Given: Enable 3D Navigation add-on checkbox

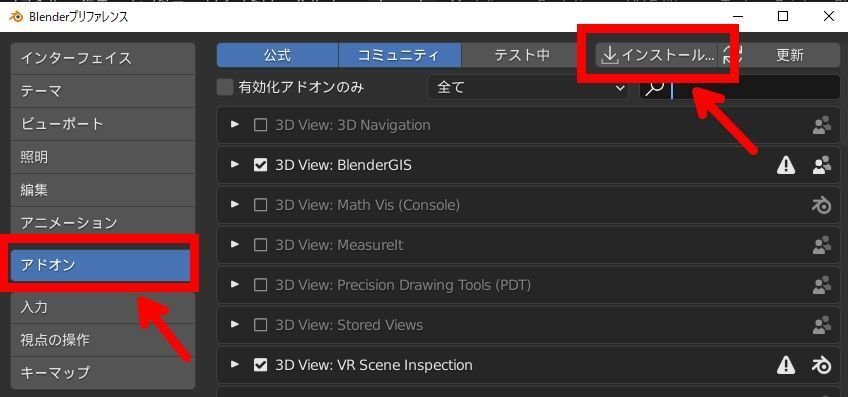Looking at the screenshot, I should click(x=261, y=125).
